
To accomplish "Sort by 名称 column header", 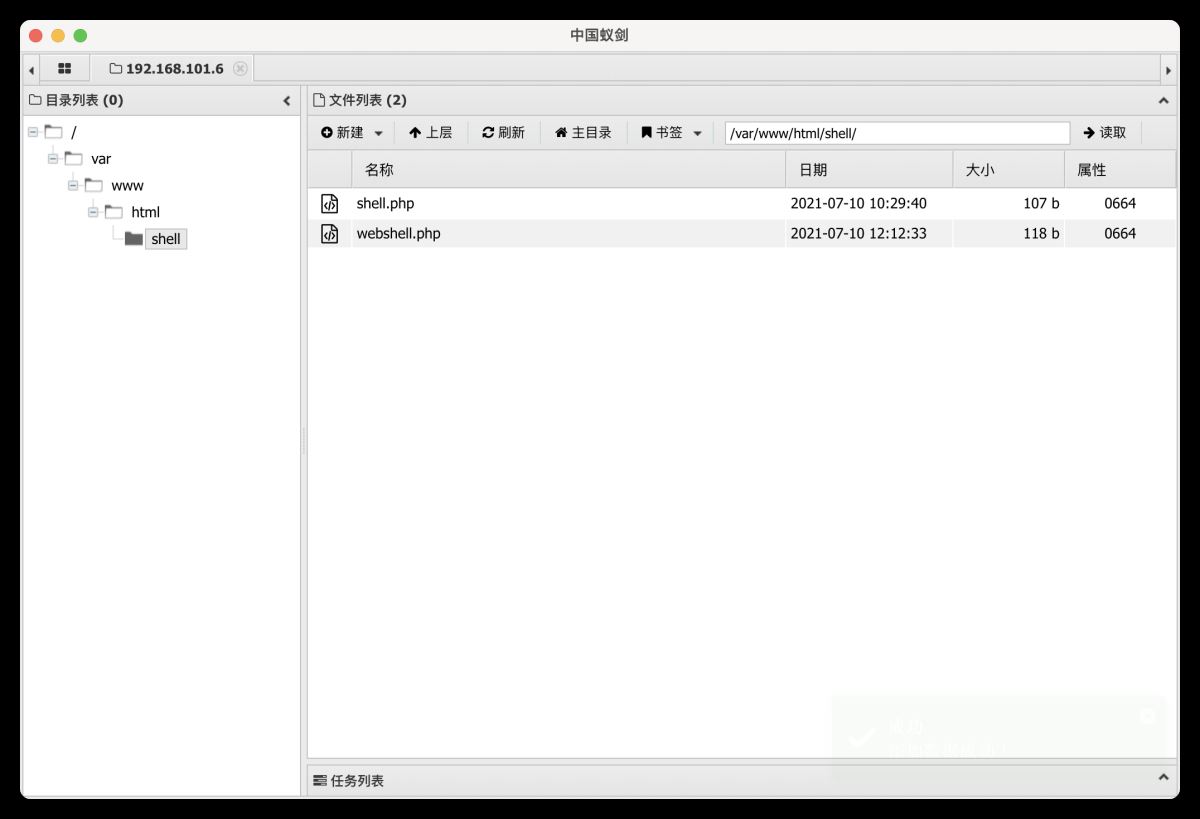I will (568, 170).
